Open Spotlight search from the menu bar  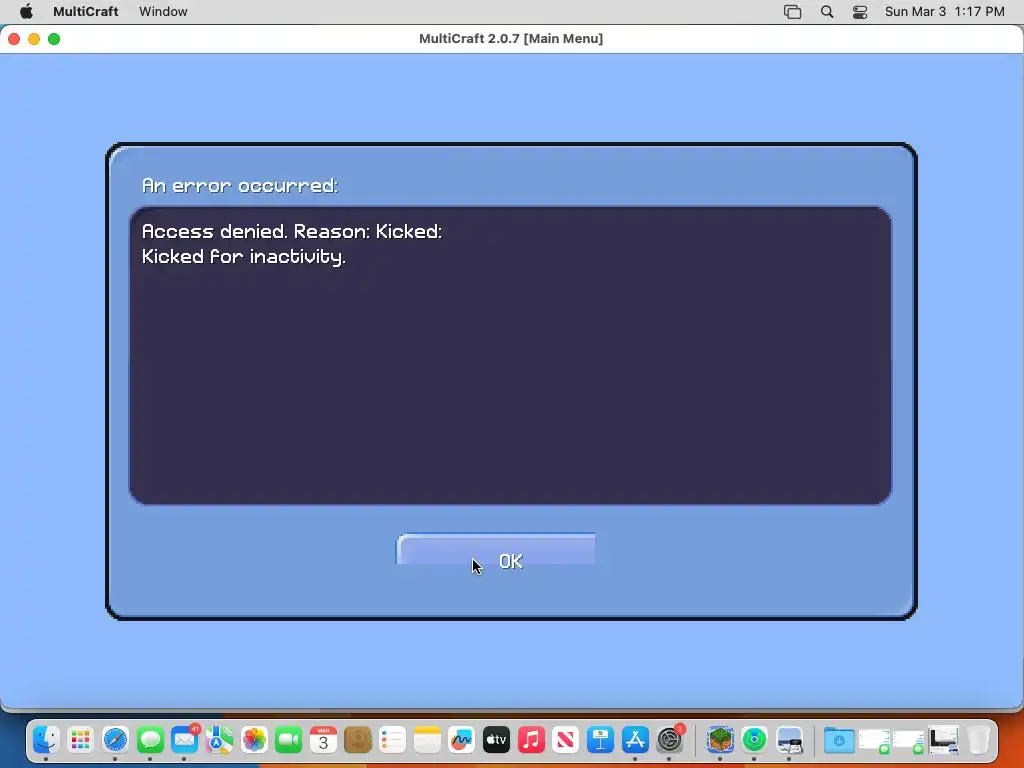827,12
